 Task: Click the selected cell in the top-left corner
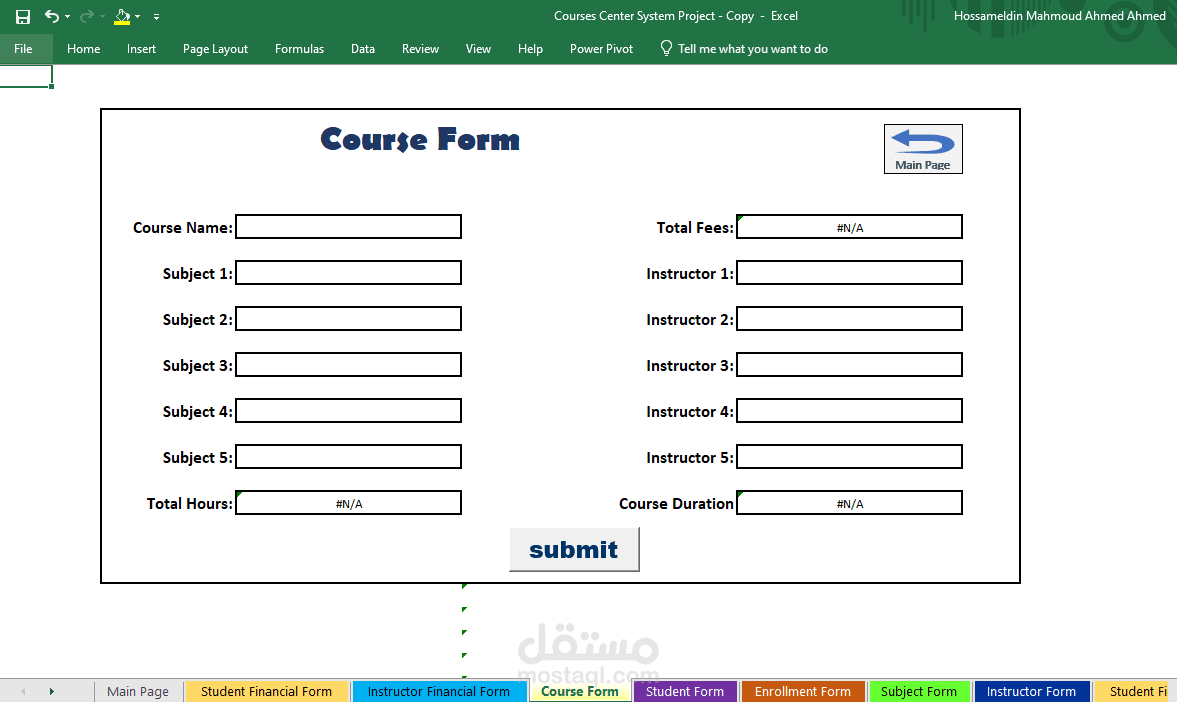tap(26, 76)
